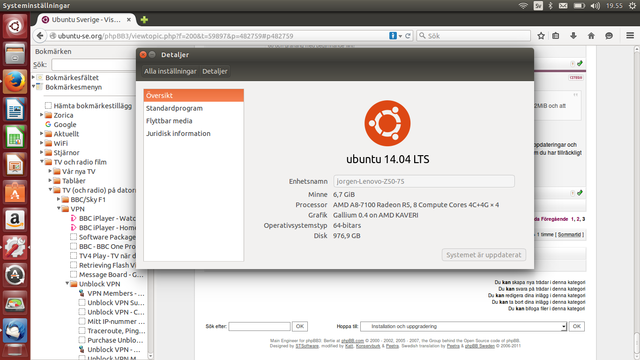Click the System Settings gear-and-wrench dock icon
This screenshot has width=640, height=360.
15,248
